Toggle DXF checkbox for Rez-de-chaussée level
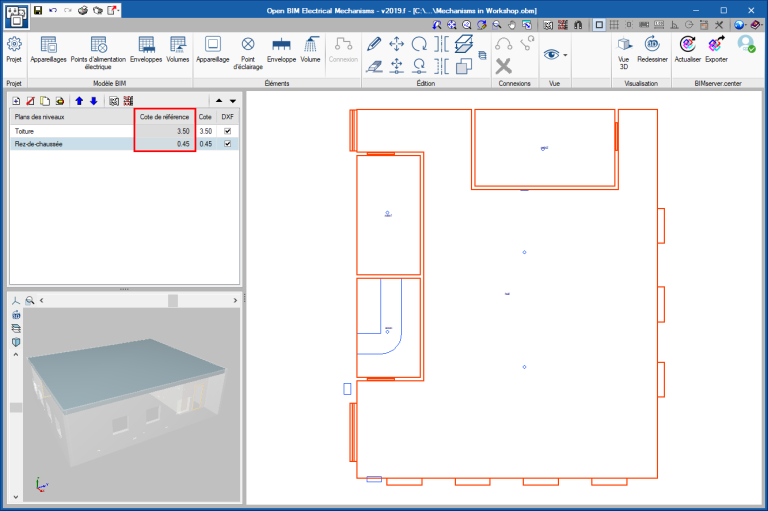Image resolution: width=768 pixels, height=511 pixels. click(x=228, y=144)
